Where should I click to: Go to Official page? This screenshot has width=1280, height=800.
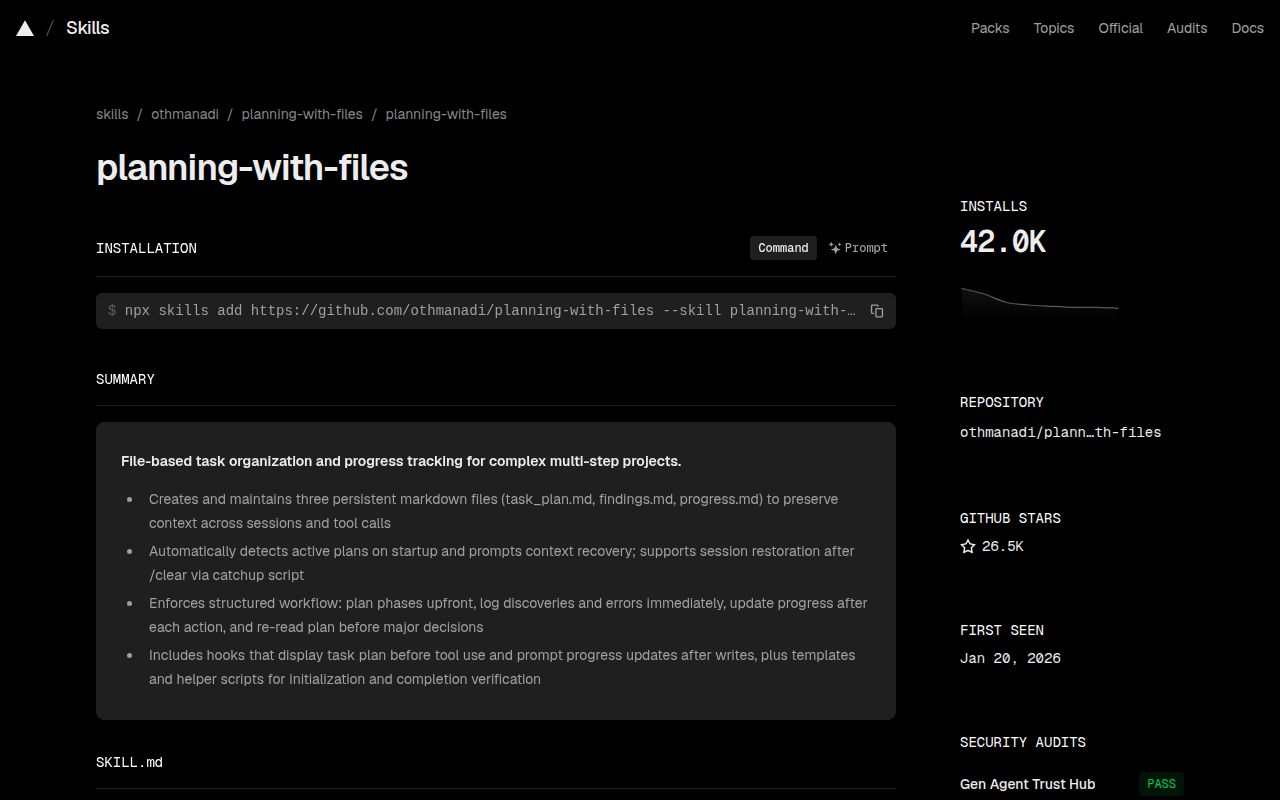click(x=1120, y=28)
